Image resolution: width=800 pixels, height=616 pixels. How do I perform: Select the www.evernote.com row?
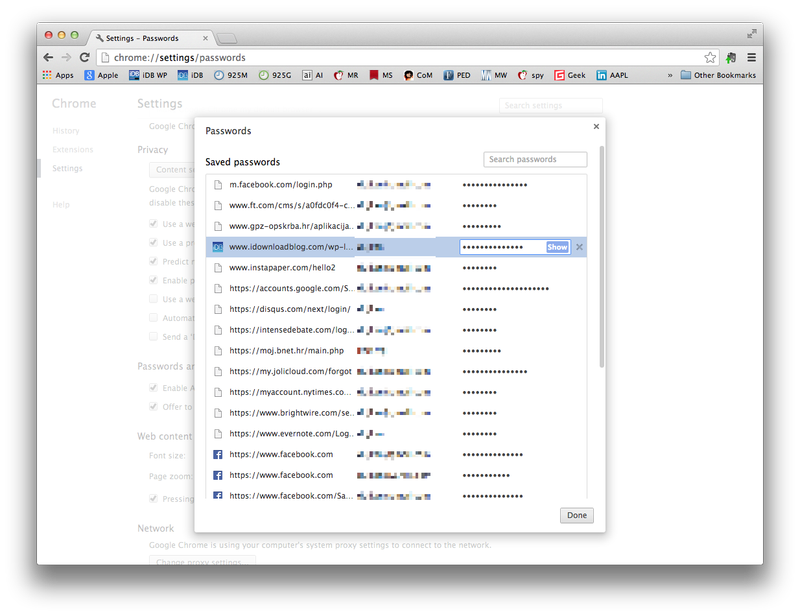[396, 434]
